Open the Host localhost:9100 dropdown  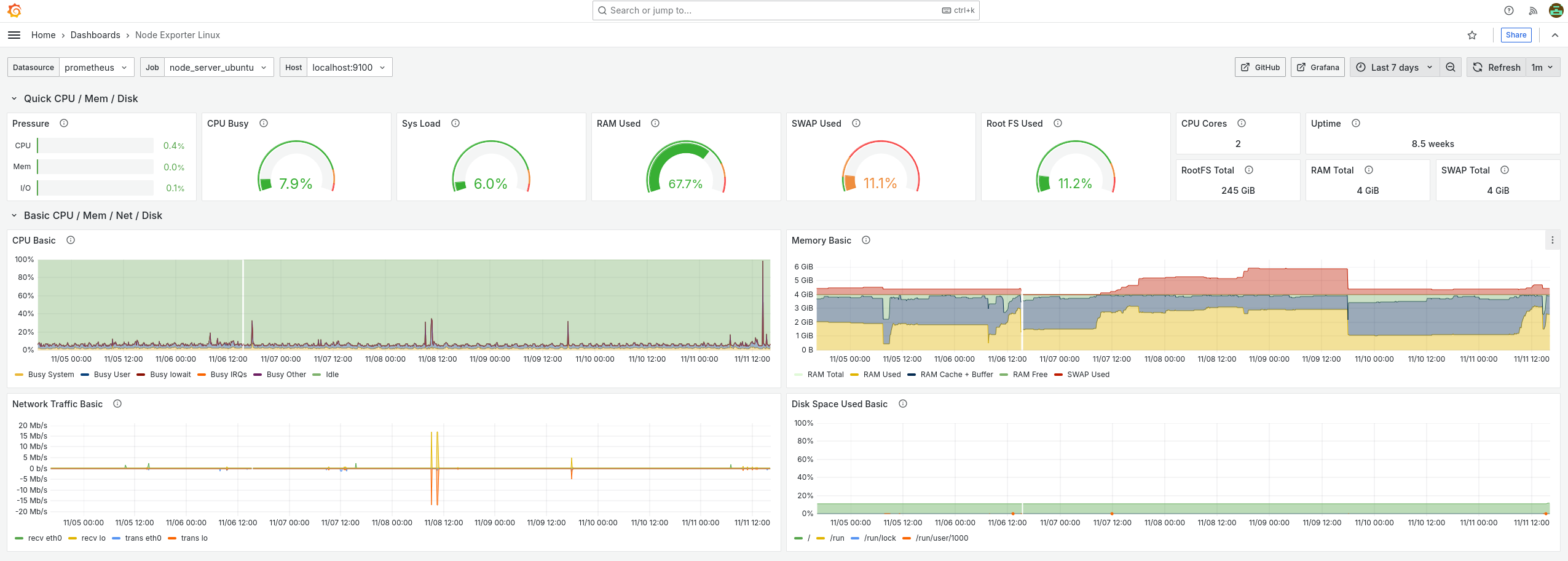pyautogui.click(x=349, y=67)
